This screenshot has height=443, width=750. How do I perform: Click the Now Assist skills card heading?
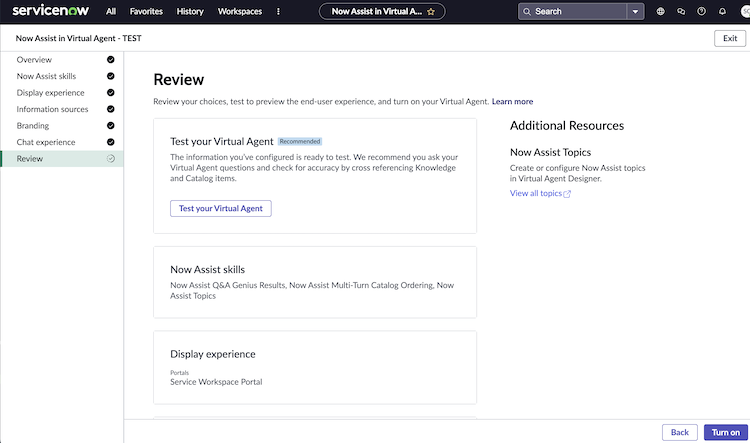(208, 270)
